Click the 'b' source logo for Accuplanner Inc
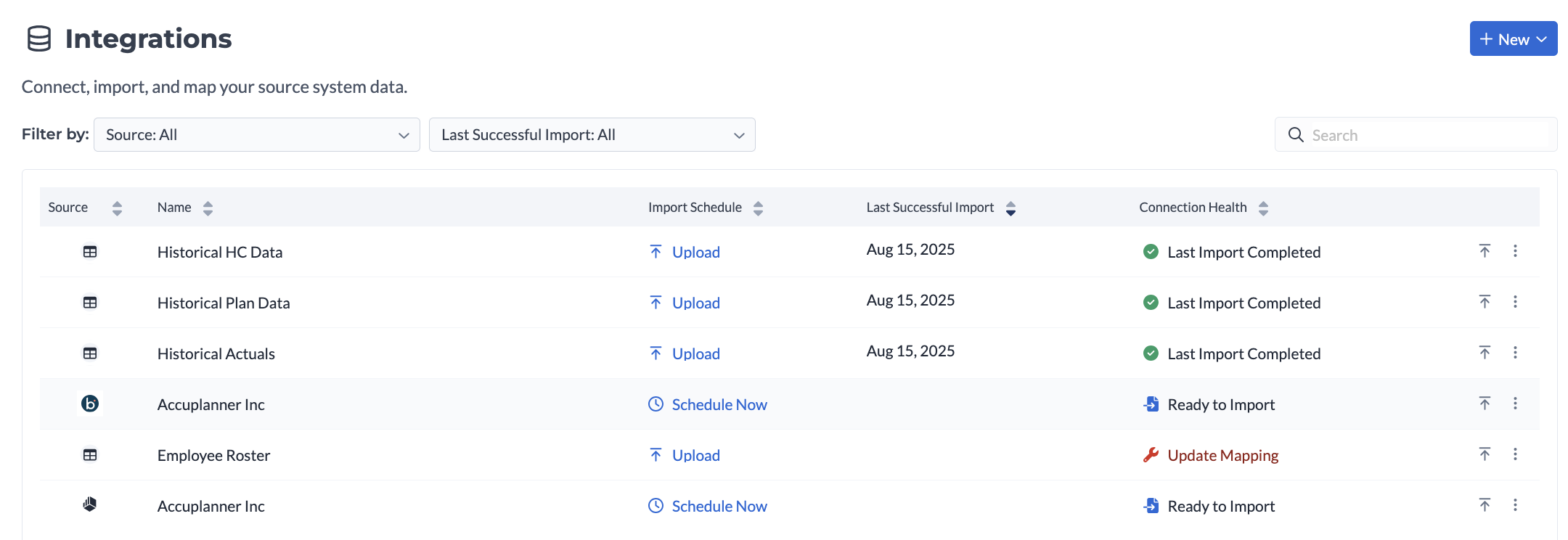 coord(90,404)
